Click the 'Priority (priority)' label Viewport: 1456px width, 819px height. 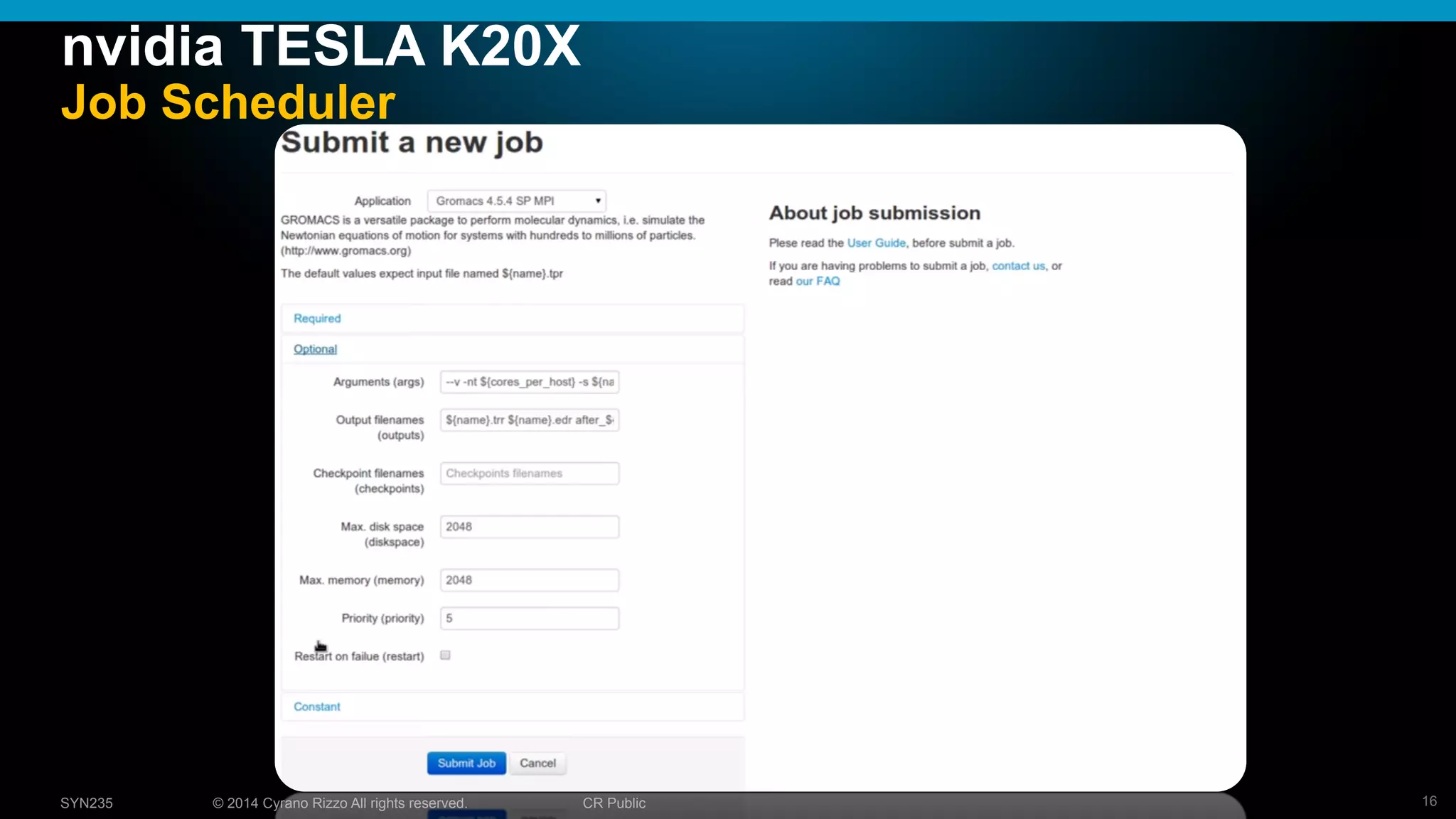point(382,619)
